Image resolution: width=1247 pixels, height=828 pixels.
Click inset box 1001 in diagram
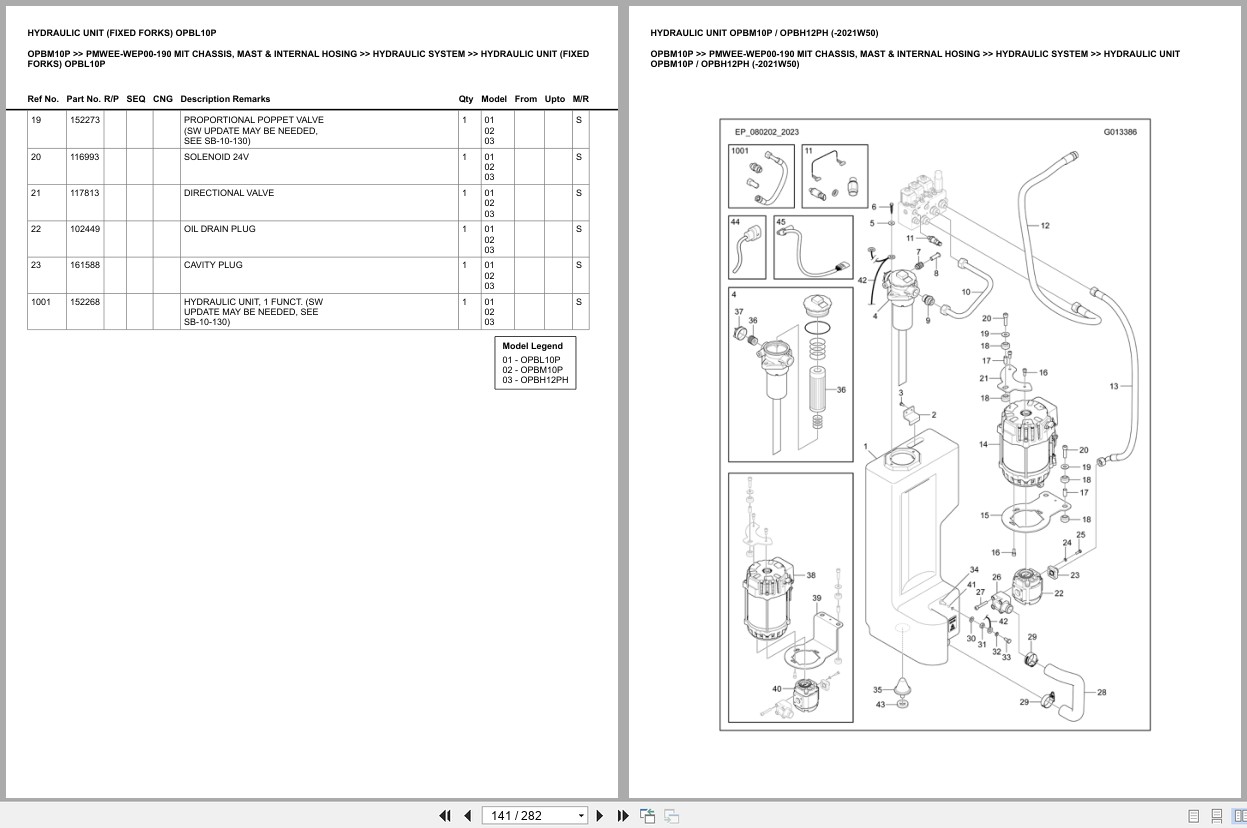coord(762,176)
